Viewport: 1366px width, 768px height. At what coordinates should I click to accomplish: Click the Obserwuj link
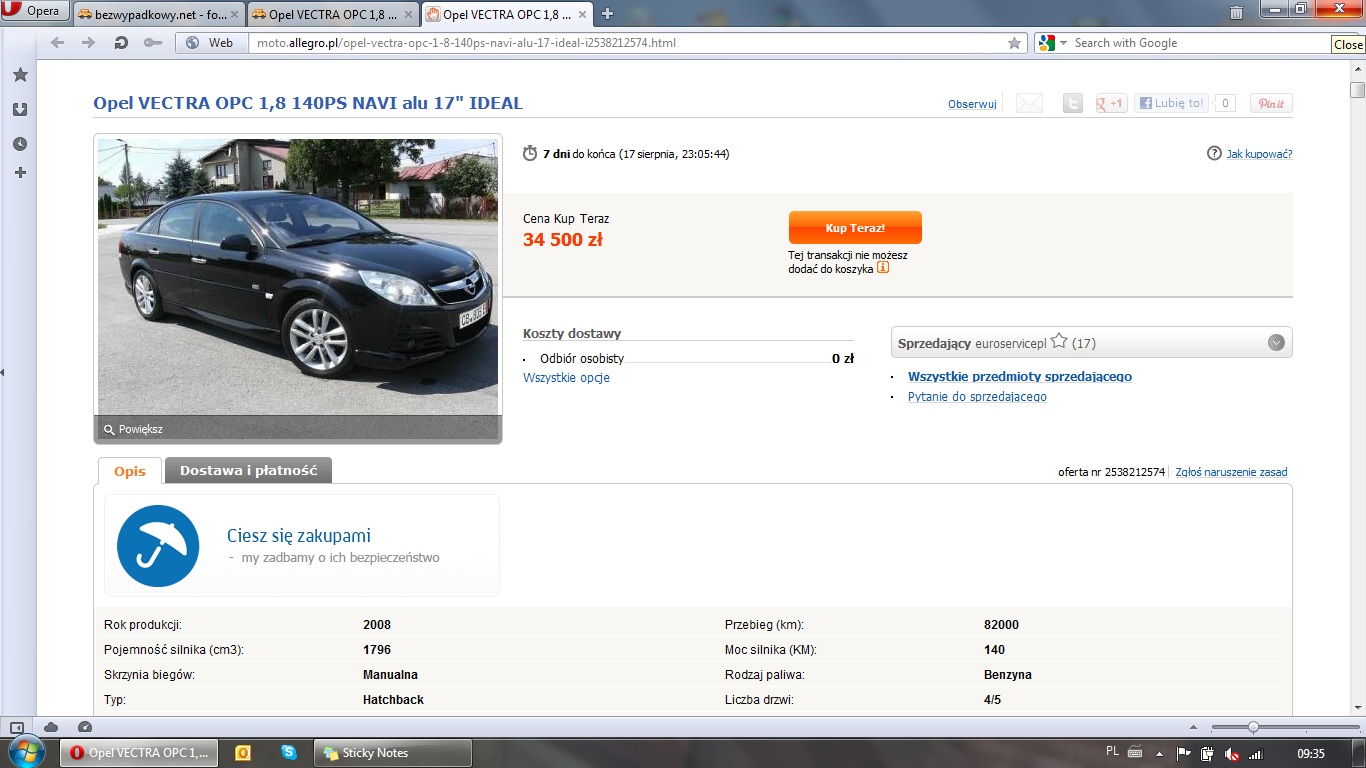point(972,104)
